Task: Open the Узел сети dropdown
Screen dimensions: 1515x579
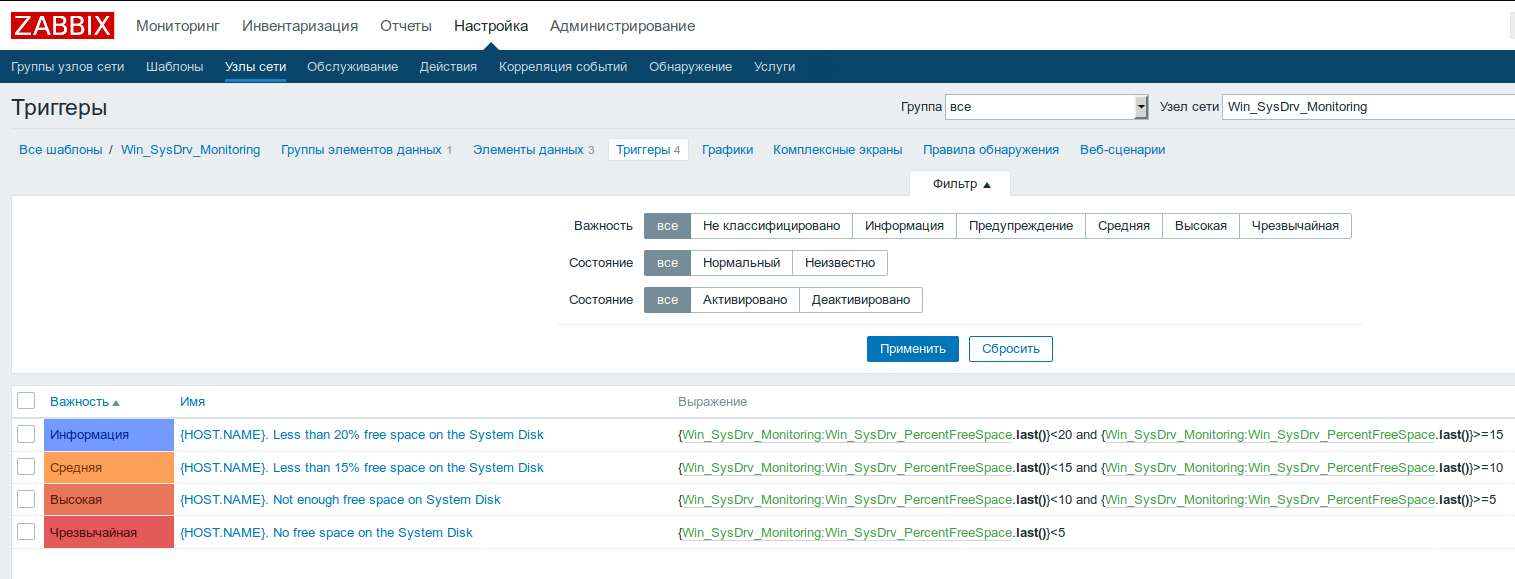Action: 1368,107
